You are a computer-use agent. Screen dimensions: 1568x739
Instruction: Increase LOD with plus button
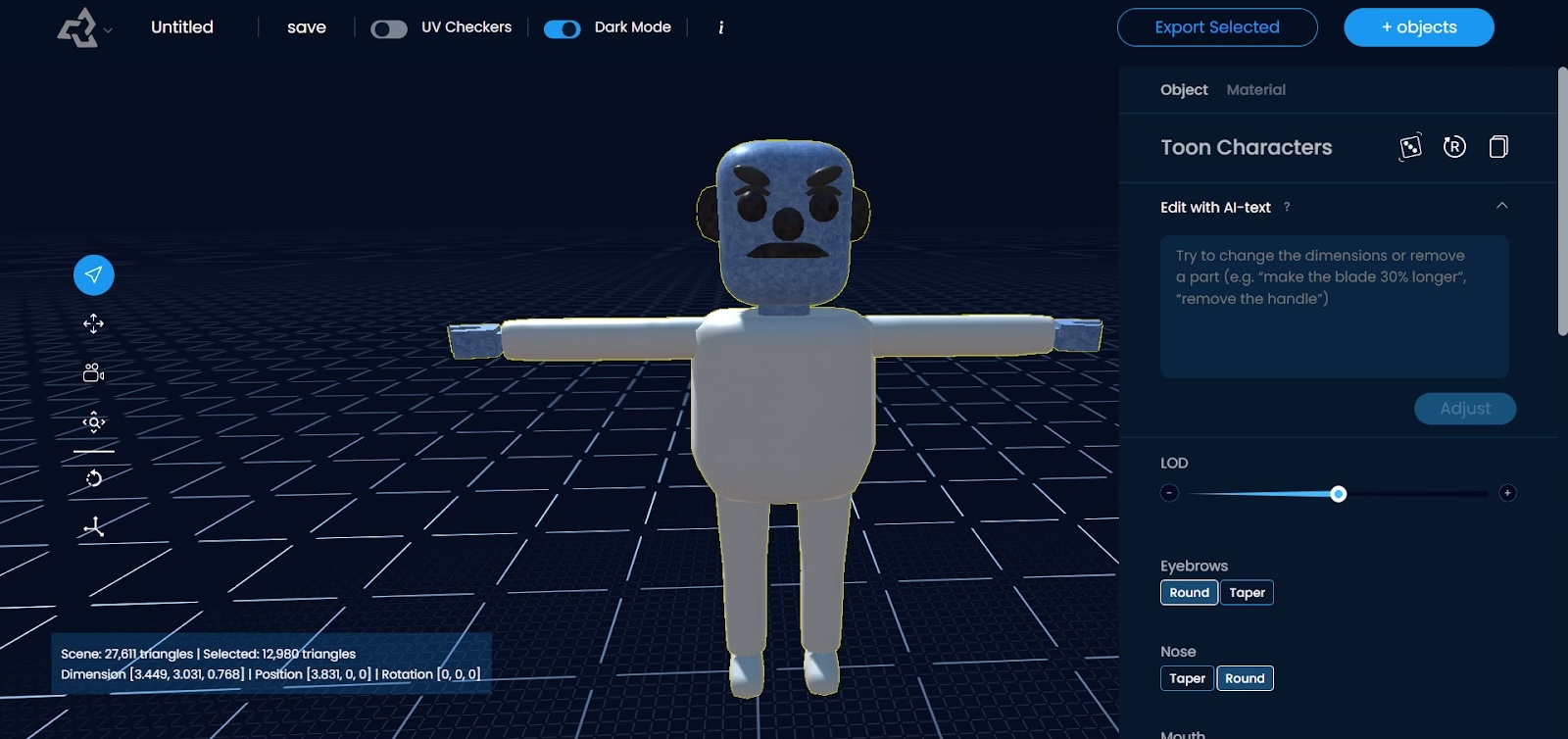1507,493
